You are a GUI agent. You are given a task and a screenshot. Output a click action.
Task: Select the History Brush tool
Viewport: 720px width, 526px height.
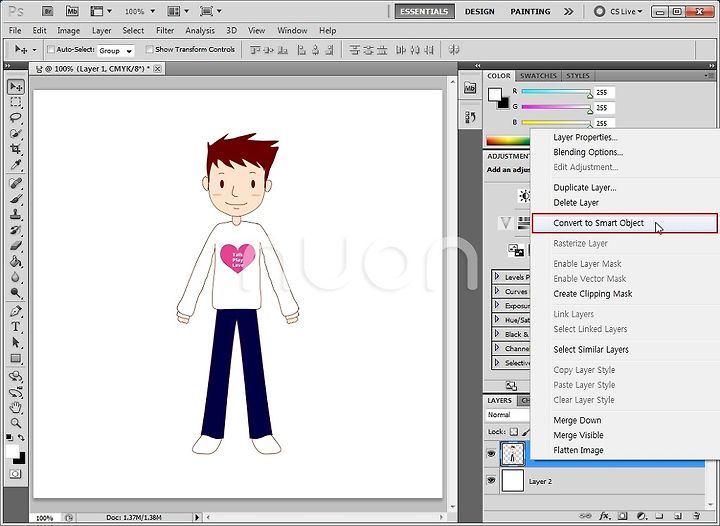(x=16, y=230)
